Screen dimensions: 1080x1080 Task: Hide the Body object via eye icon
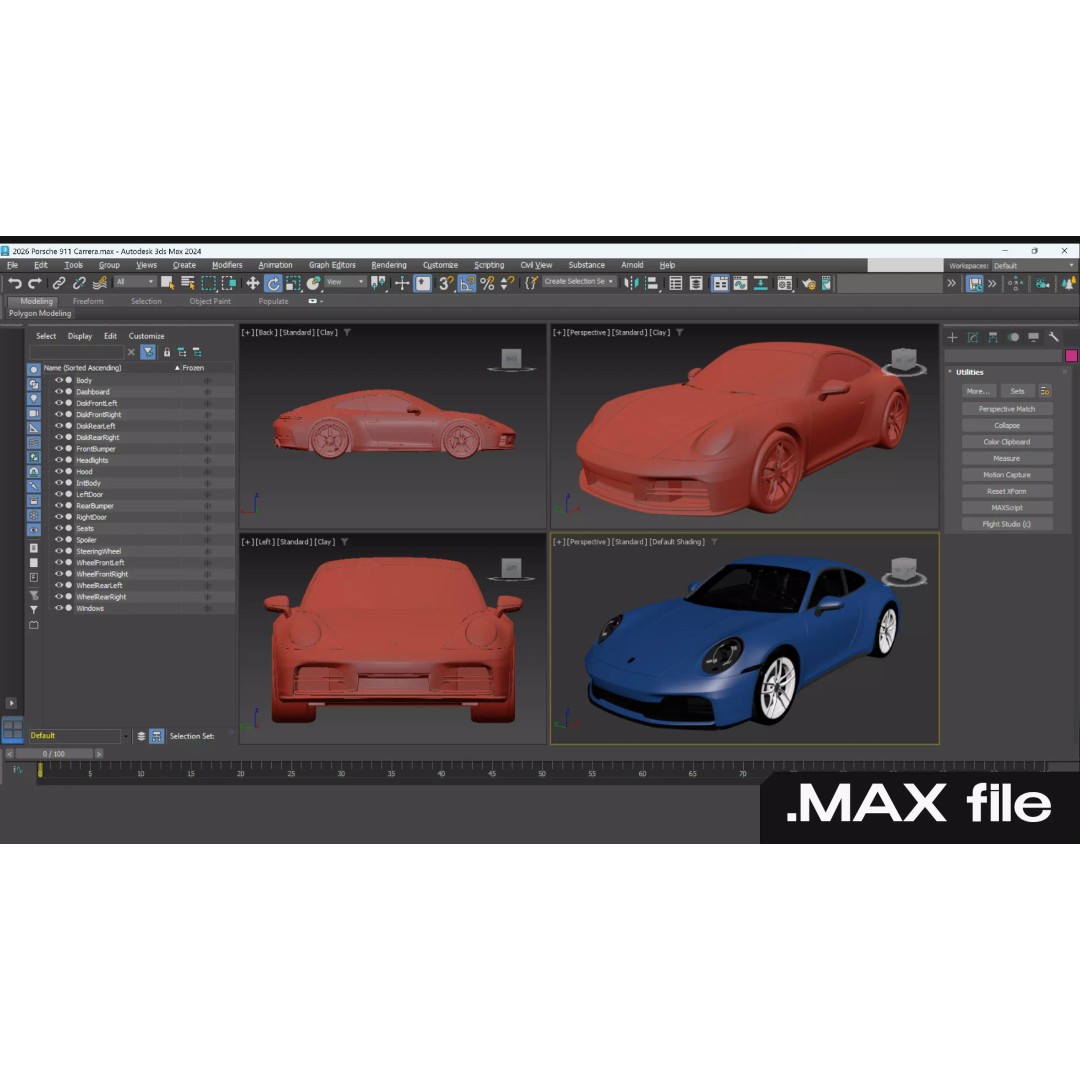pyautogui.click(x=59, y=380)
